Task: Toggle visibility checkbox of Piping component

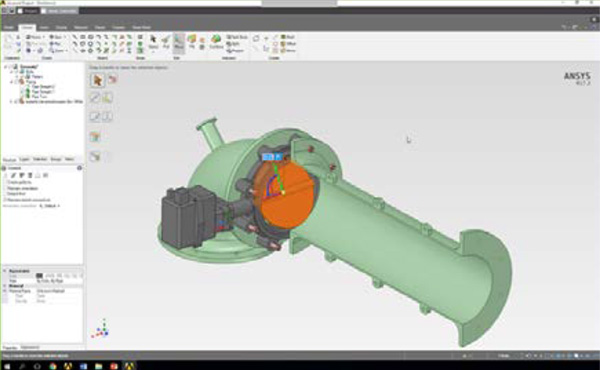Action: pyautogui.click(x=16, y=82)
